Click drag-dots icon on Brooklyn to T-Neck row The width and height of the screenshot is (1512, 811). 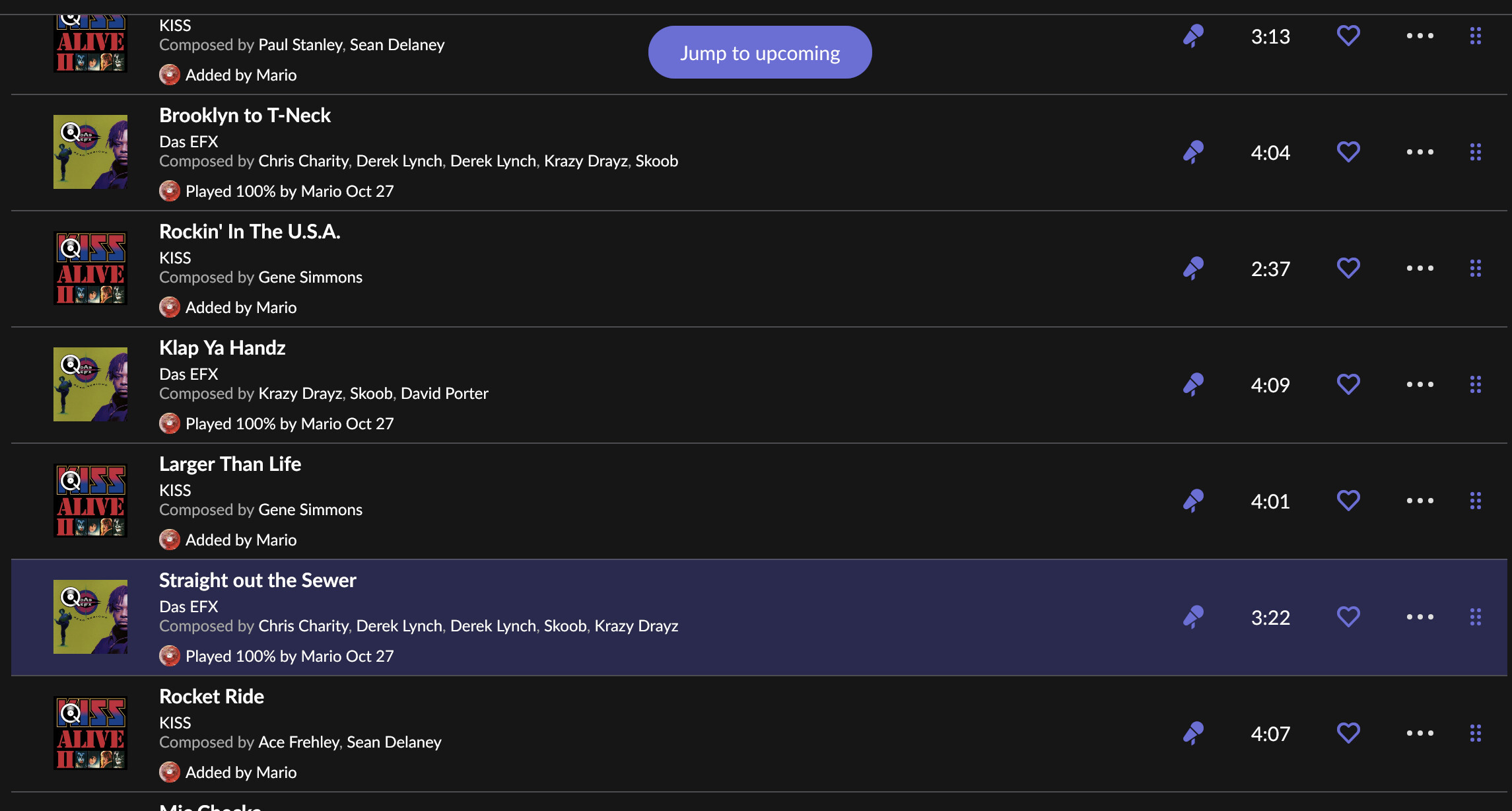[1476, 153]
